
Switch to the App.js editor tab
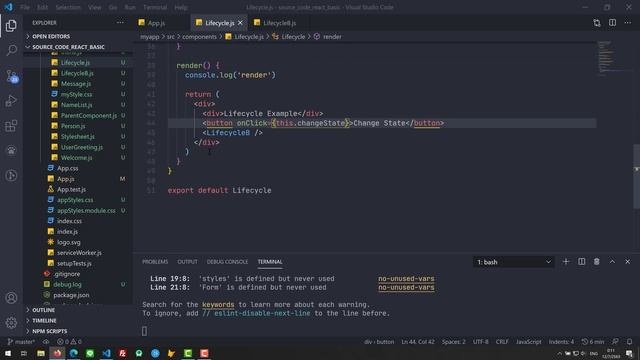click(156, 23)
